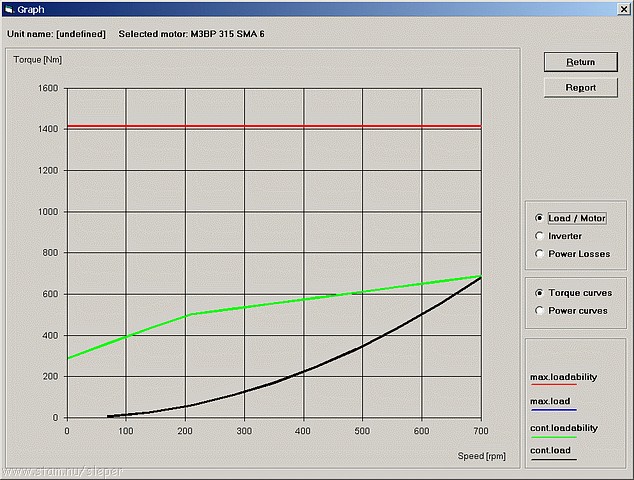This screenshot has height=480, width=634.
Task: Click the Return button
Action: [581, 62]
